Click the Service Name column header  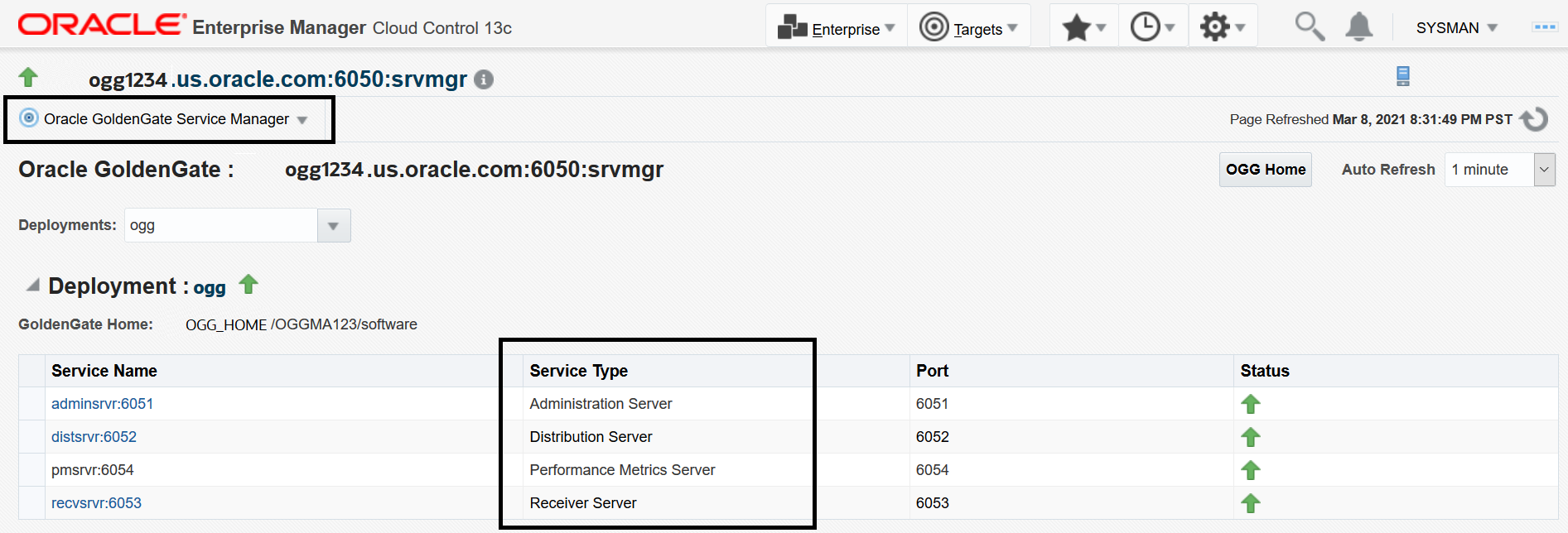tap(104, 371)
